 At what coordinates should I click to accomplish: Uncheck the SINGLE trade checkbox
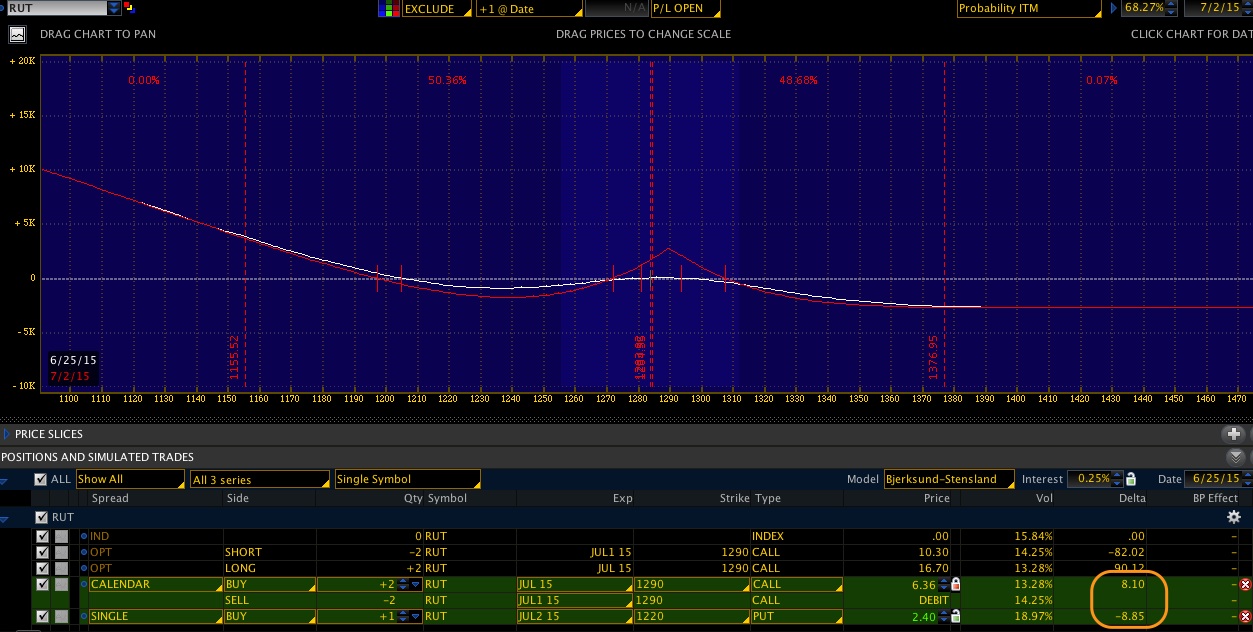click(x=41, y=616)
